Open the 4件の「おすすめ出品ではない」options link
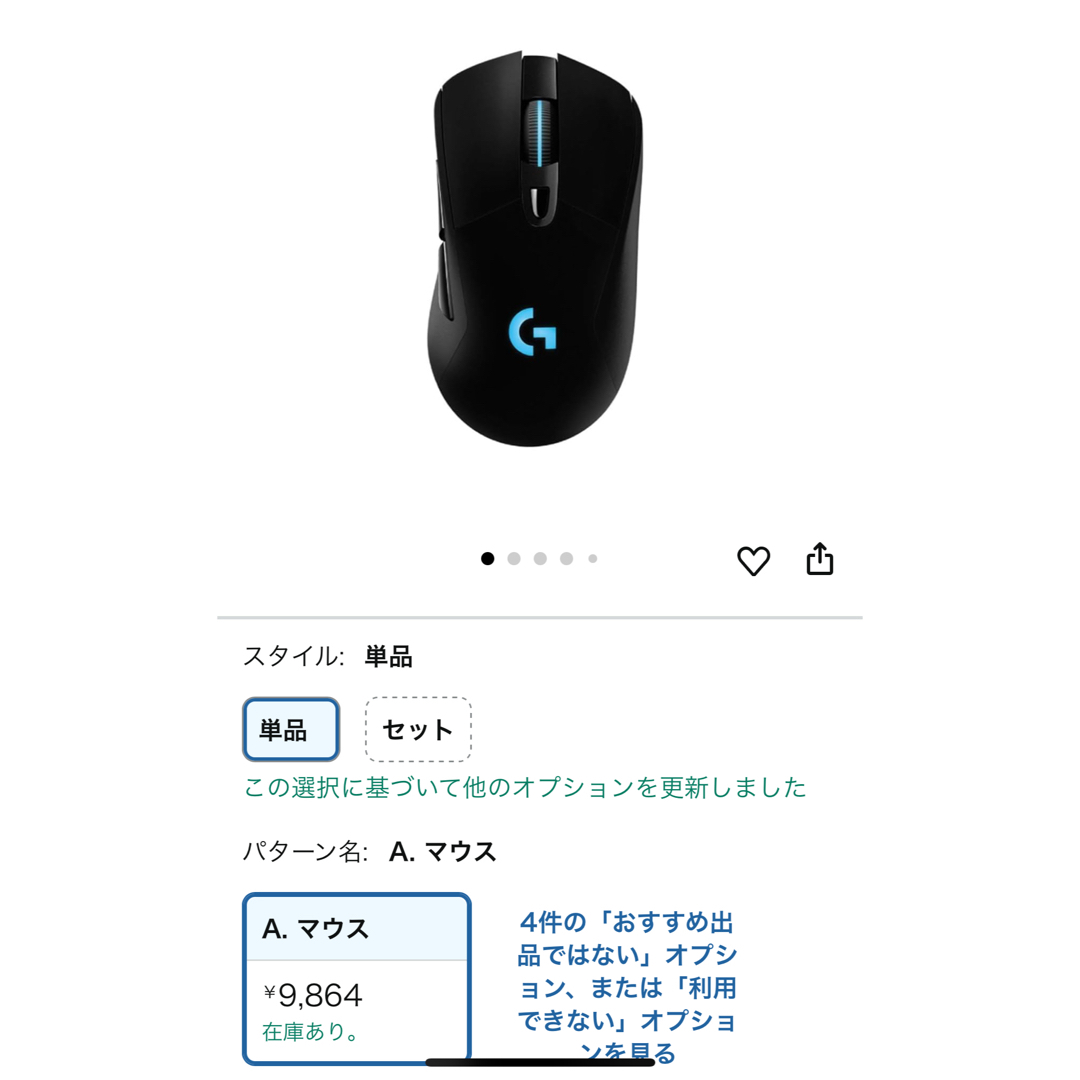Screen dimensions: 1080x1080 [627, 987]
